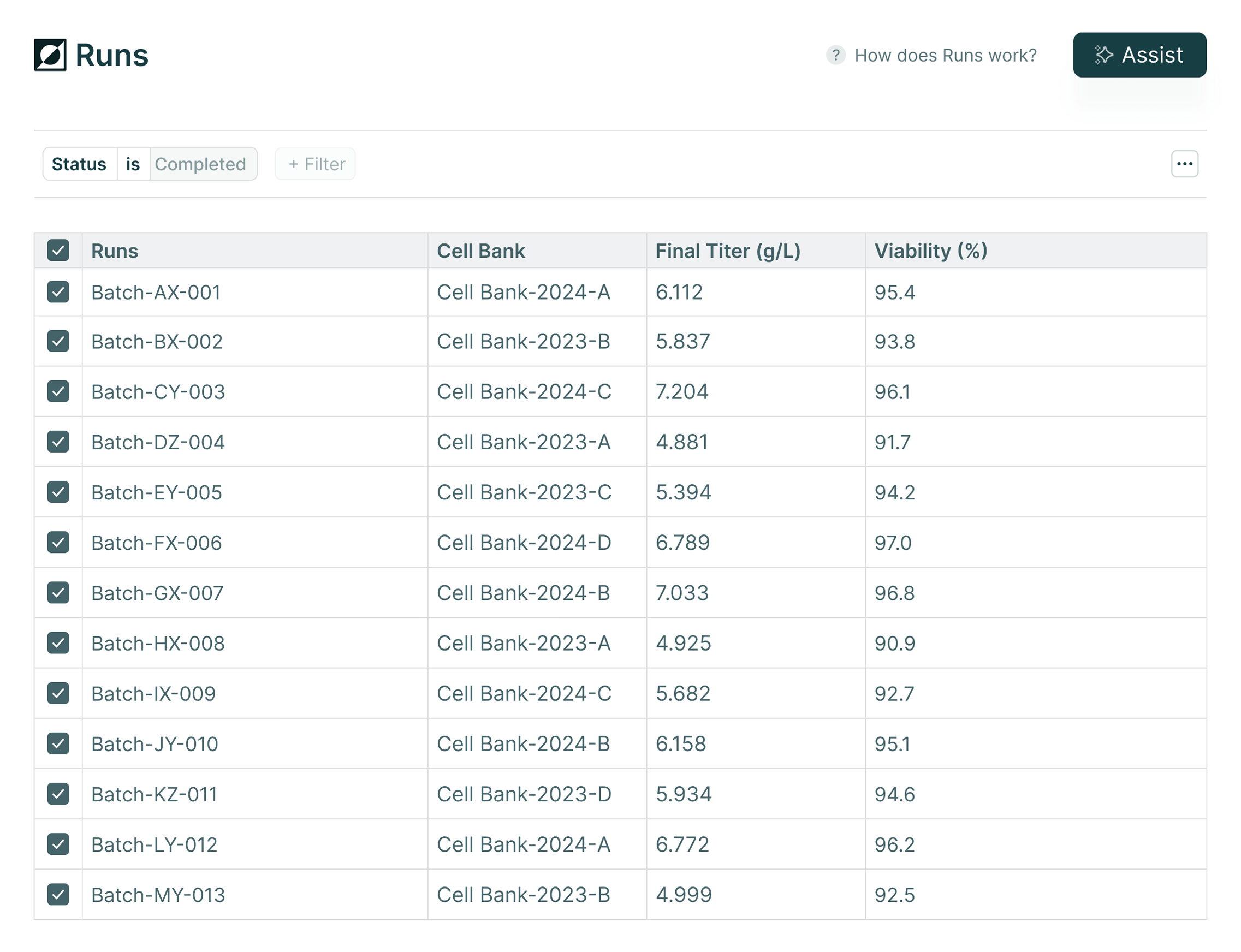The height and width of the screenshot is (952, 1241).
Task: Click the Cell Bank column header
Action: point(480,251)
